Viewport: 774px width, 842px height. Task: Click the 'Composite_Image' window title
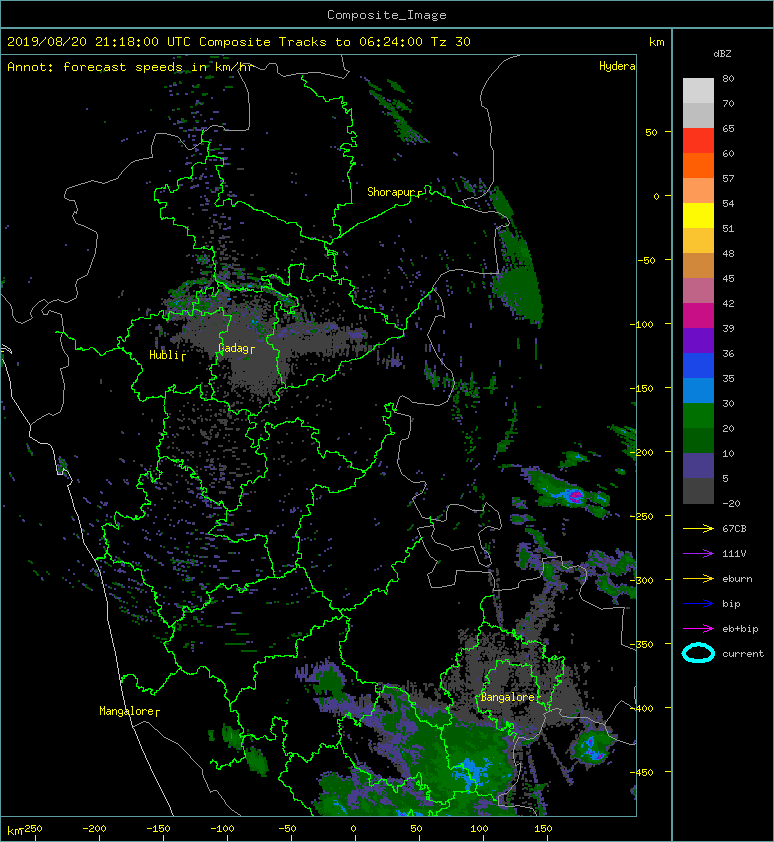[x=387, y=15]
